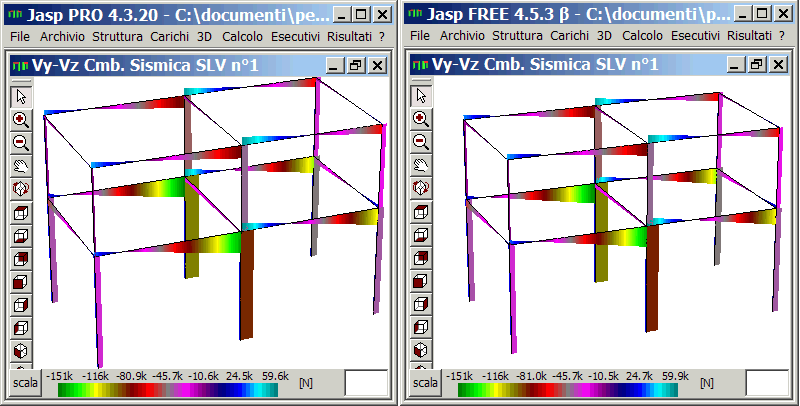Click the color scale bar in Jasp FREE
The height and width of the screenshot is (406, 800).
(x=568, y=390)
